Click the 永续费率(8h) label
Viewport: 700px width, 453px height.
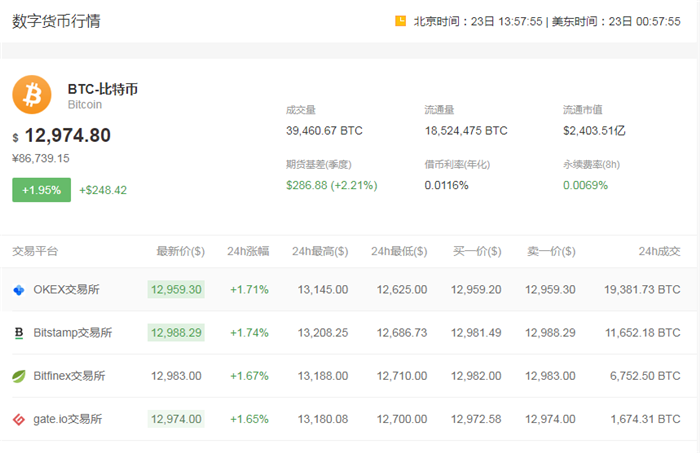(592, 165)
